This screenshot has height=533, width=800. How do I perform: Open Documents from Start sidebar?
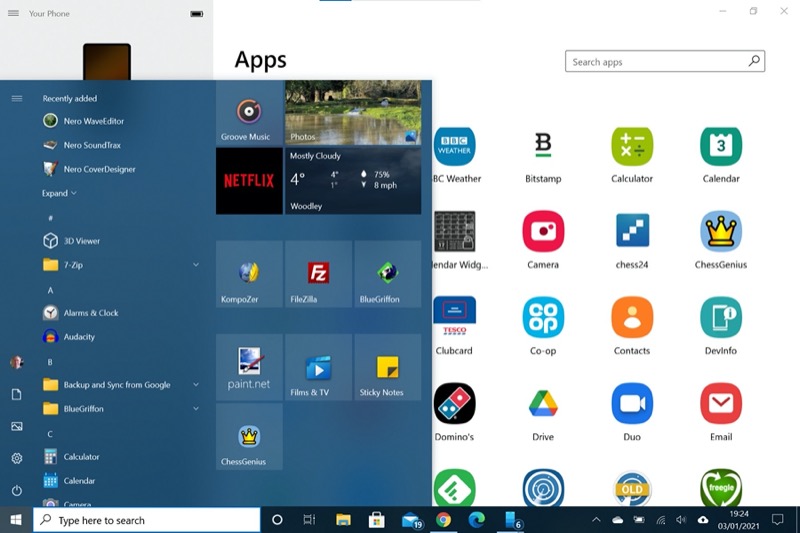(17, 394)
